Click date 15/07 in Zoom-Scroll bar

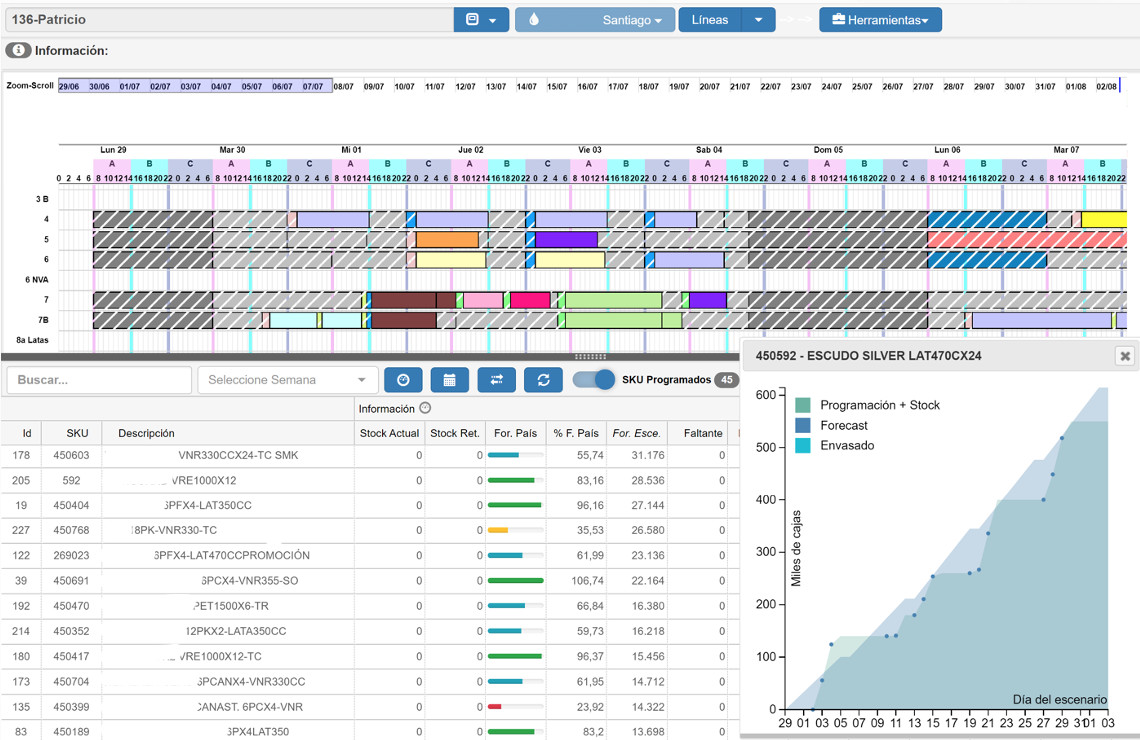tap(557, 87)
